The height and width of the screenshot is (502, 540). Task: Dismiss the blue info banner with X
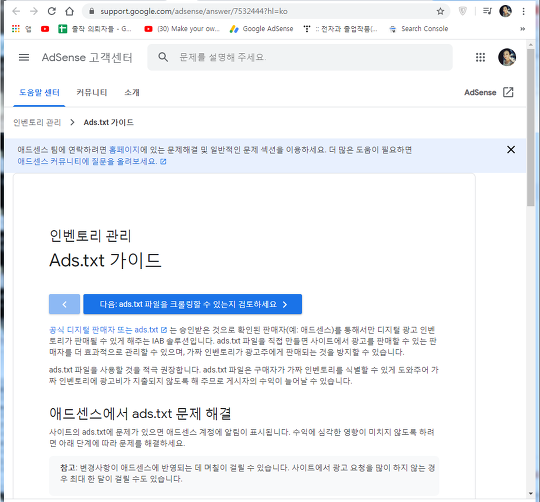coord(511,149)
